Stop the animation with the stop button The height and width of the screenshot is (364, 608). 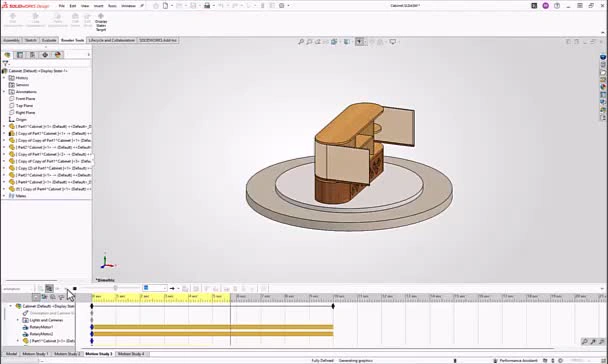pyautogui.click(x=75, y=288)
